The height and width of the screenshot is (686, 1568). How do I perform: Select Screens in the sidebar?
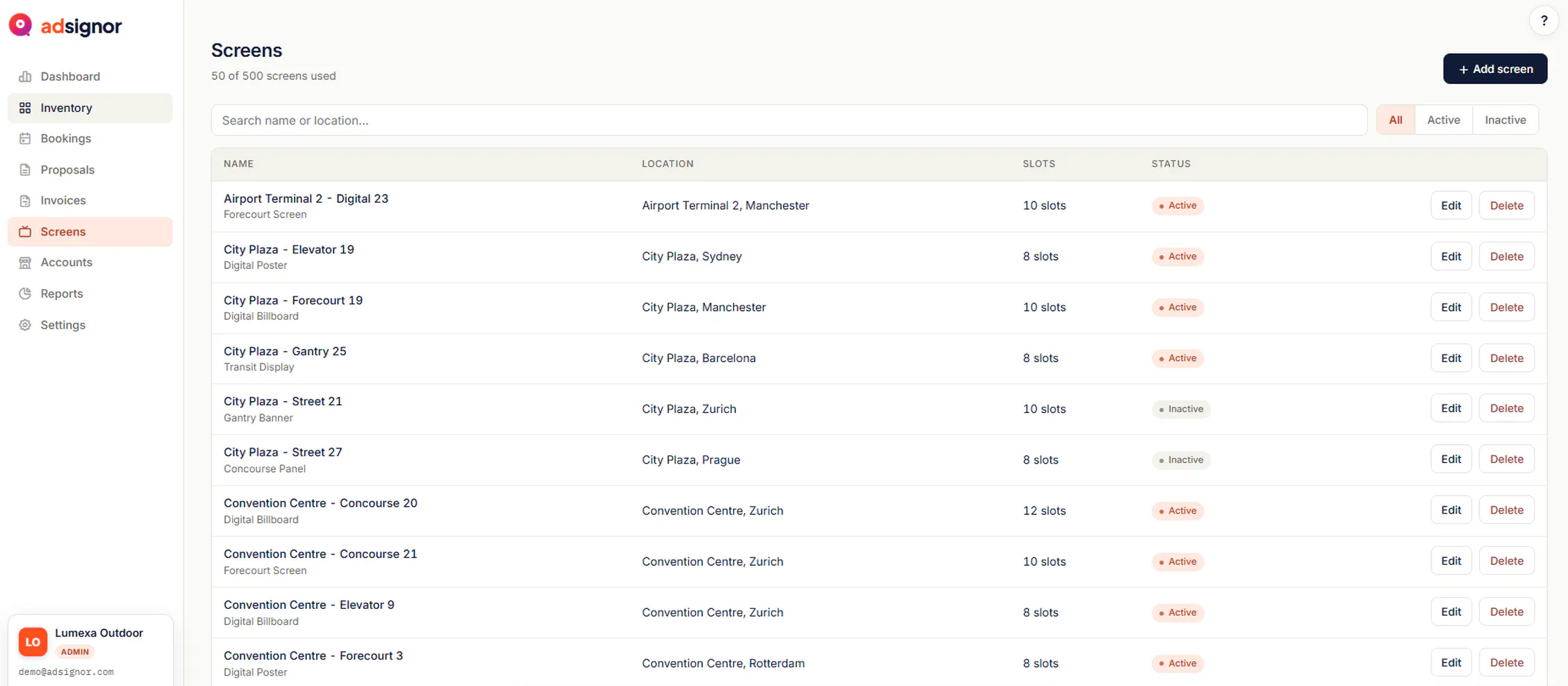[90, 231]
